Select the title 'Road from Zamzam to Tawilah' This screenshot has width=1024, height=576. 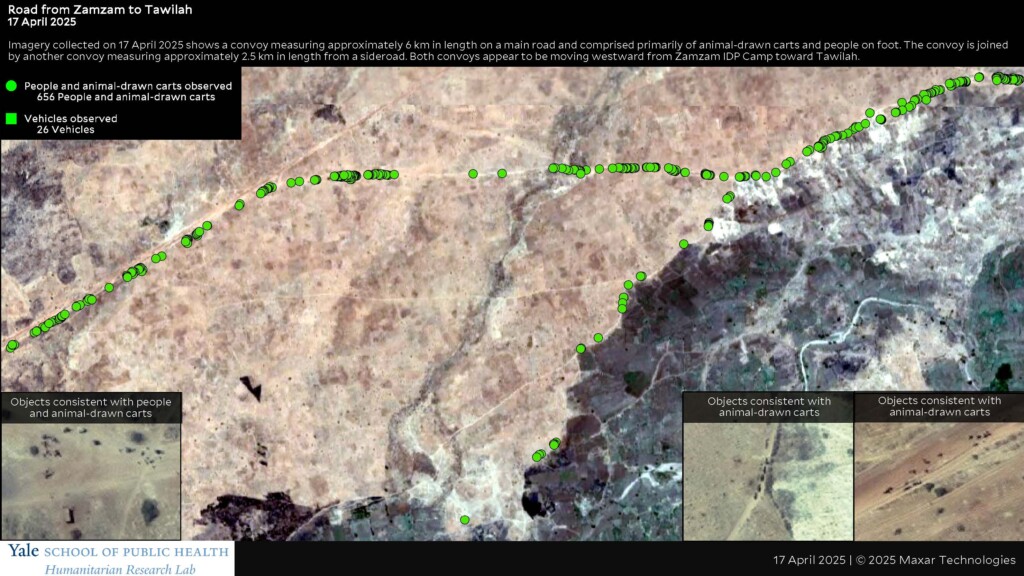point(100,10)
